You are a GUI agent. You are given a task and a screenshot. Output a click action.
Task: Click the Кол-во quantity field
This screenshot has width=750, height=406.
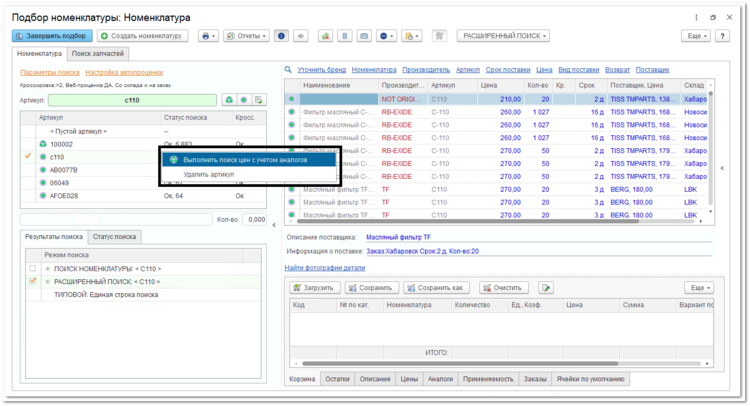(x=254, y=219)
